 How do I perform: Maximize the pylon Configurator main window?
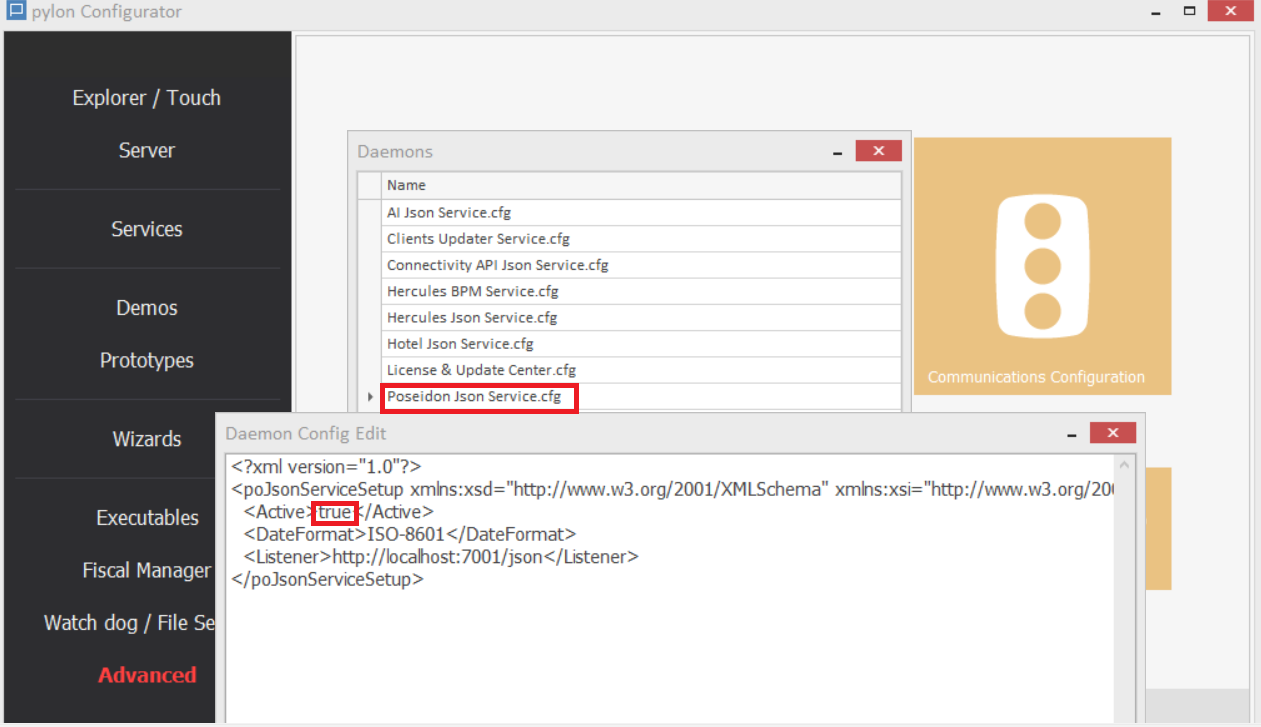pyautogui.click(x=1189, y=12)
